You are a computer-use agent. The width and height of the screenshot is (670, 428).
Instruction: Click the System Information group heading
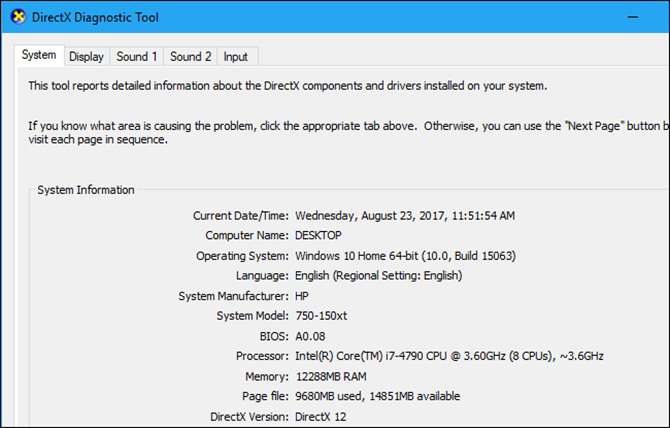[85, 190]
